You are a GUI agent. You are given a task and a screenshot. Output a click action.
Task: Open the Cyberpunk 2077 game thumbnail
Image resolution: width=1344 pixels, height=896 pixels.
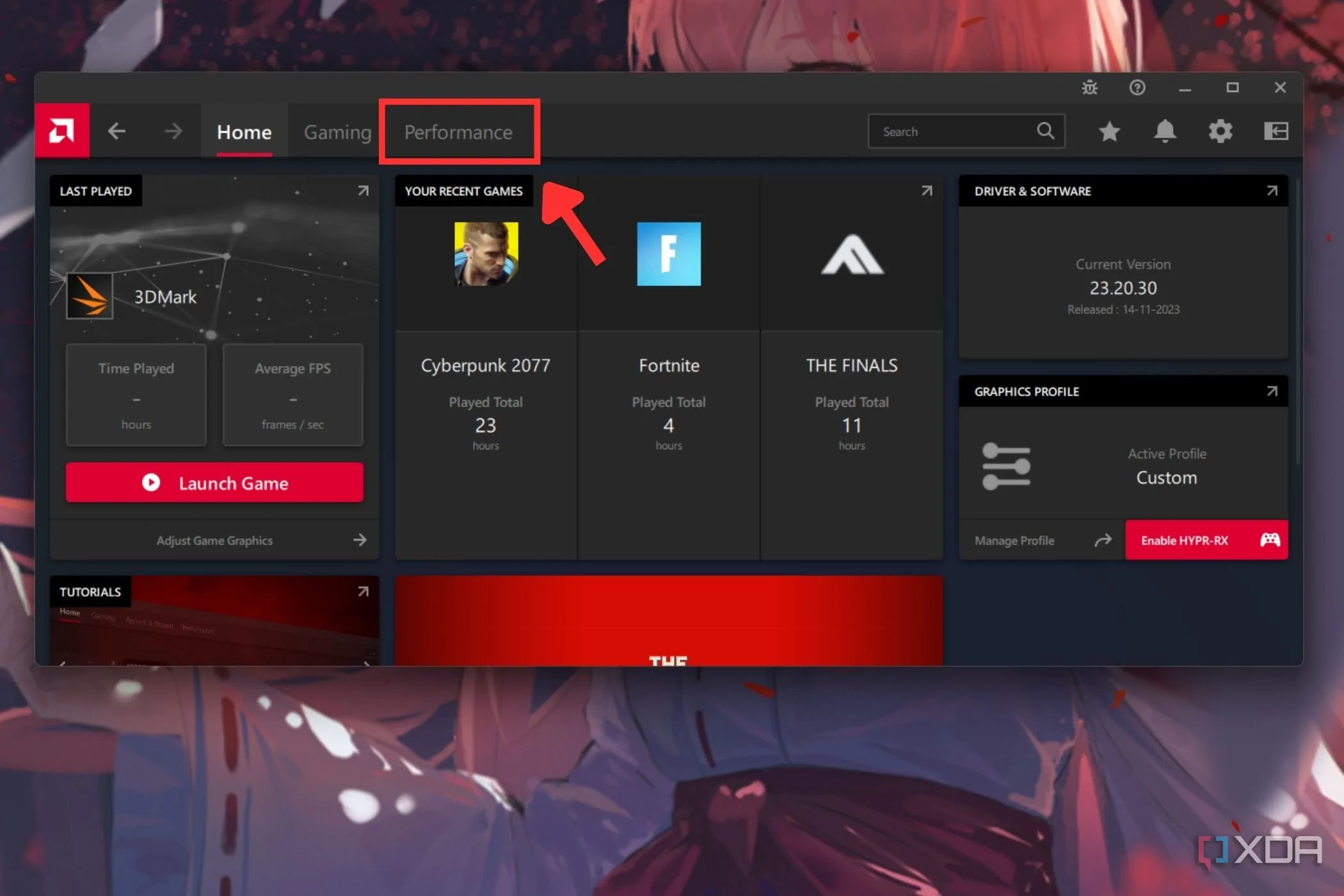click(486, 253)
